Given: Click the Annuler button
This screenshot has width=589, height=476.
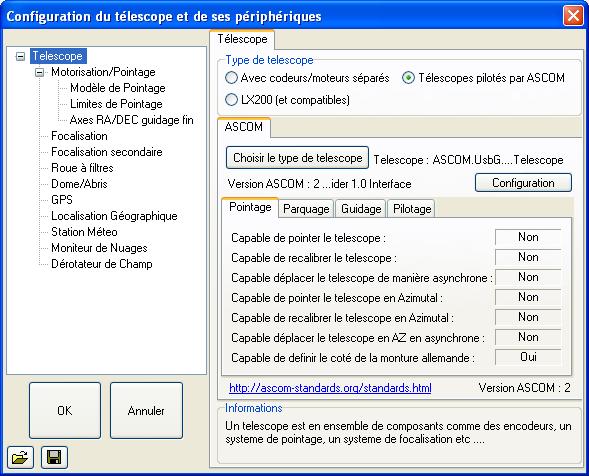Looking at the screenshot, I should click(x=146, y=411).
